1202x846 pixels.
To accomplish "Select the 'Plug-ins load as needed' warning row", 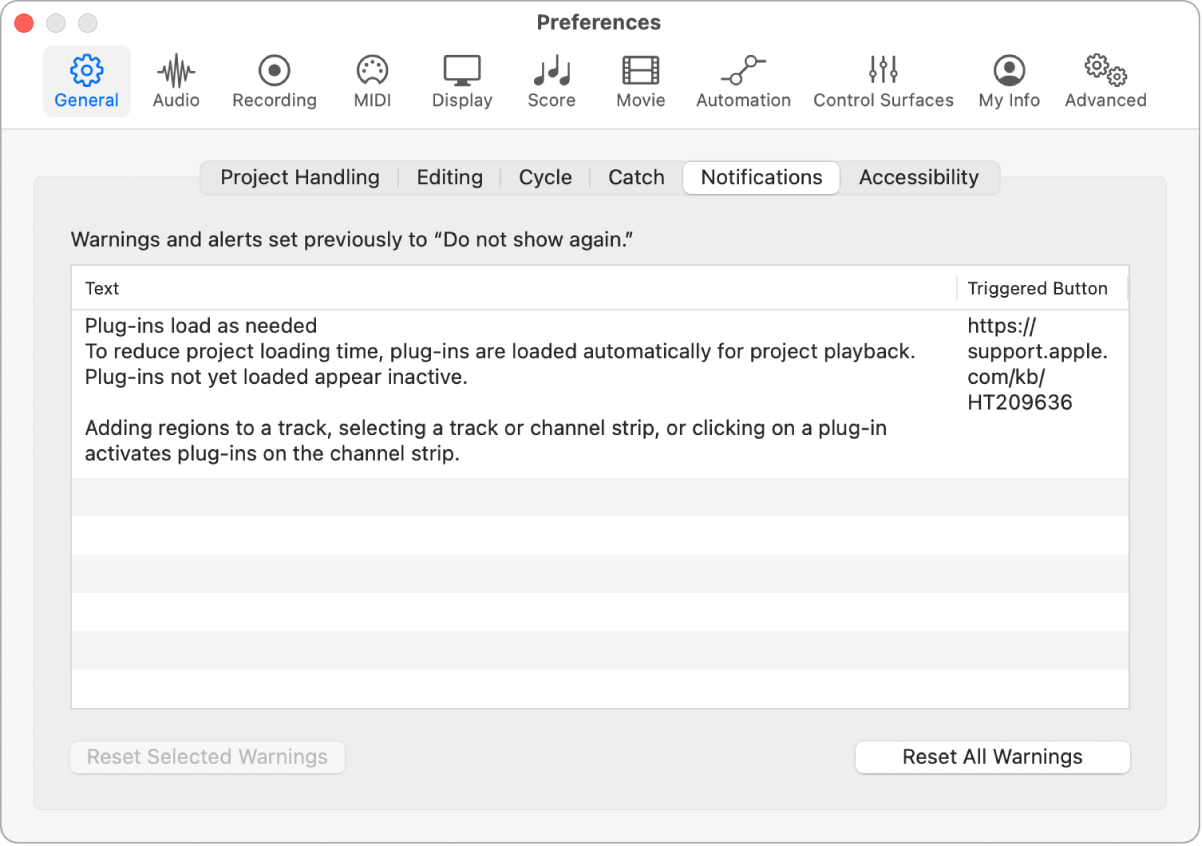I will (x=600, y=394).
